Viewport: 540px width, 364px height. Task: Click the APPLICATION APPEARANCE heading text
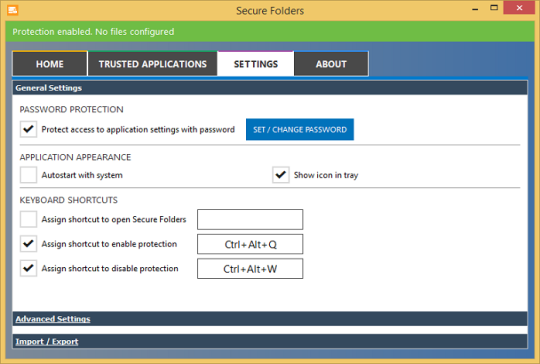pos(75,157)
